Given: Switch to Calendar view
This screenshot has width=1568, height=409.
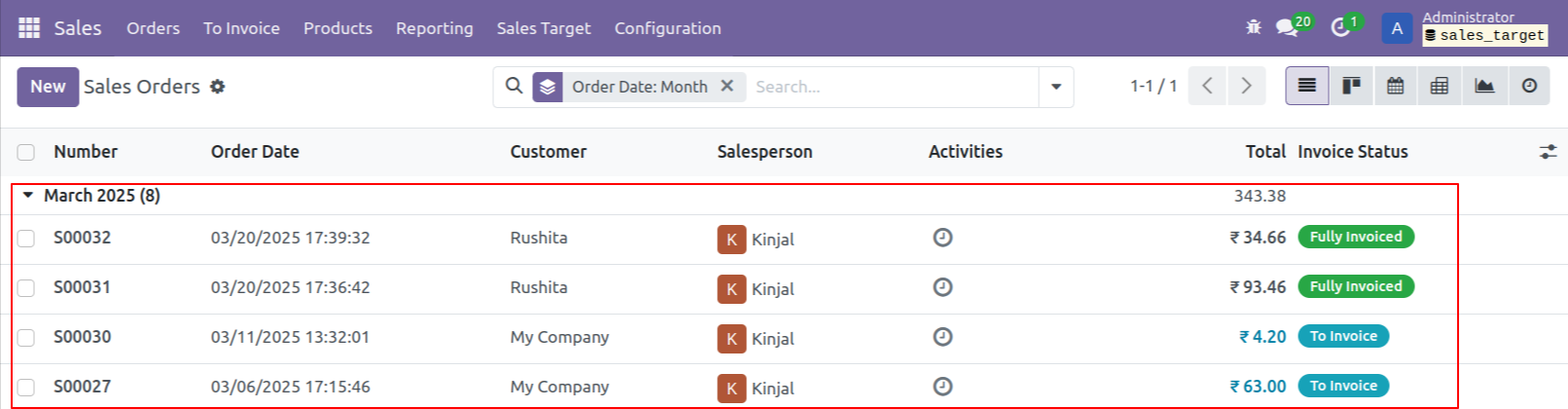Looking at the screenshot, I should click(1395, 86).
